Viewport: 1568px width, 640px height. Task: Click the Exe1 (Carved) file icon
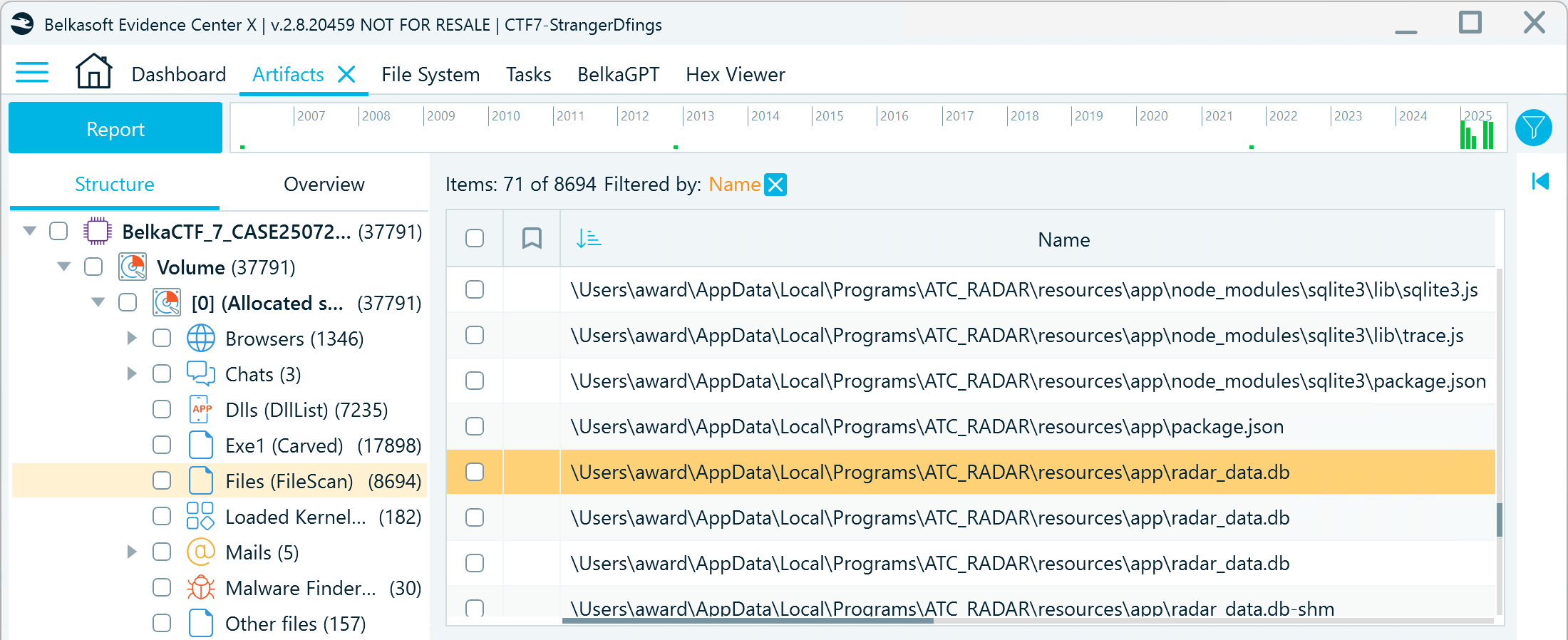tap(201, 445)
